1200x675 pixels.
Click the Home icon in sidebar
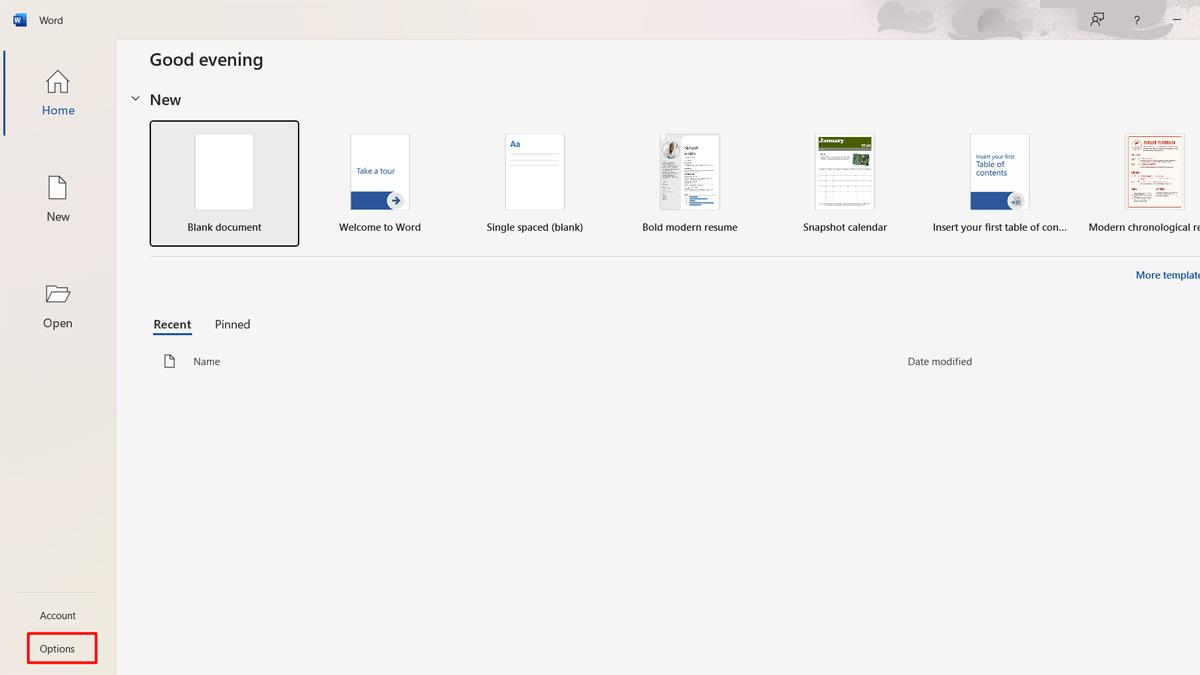58,82
